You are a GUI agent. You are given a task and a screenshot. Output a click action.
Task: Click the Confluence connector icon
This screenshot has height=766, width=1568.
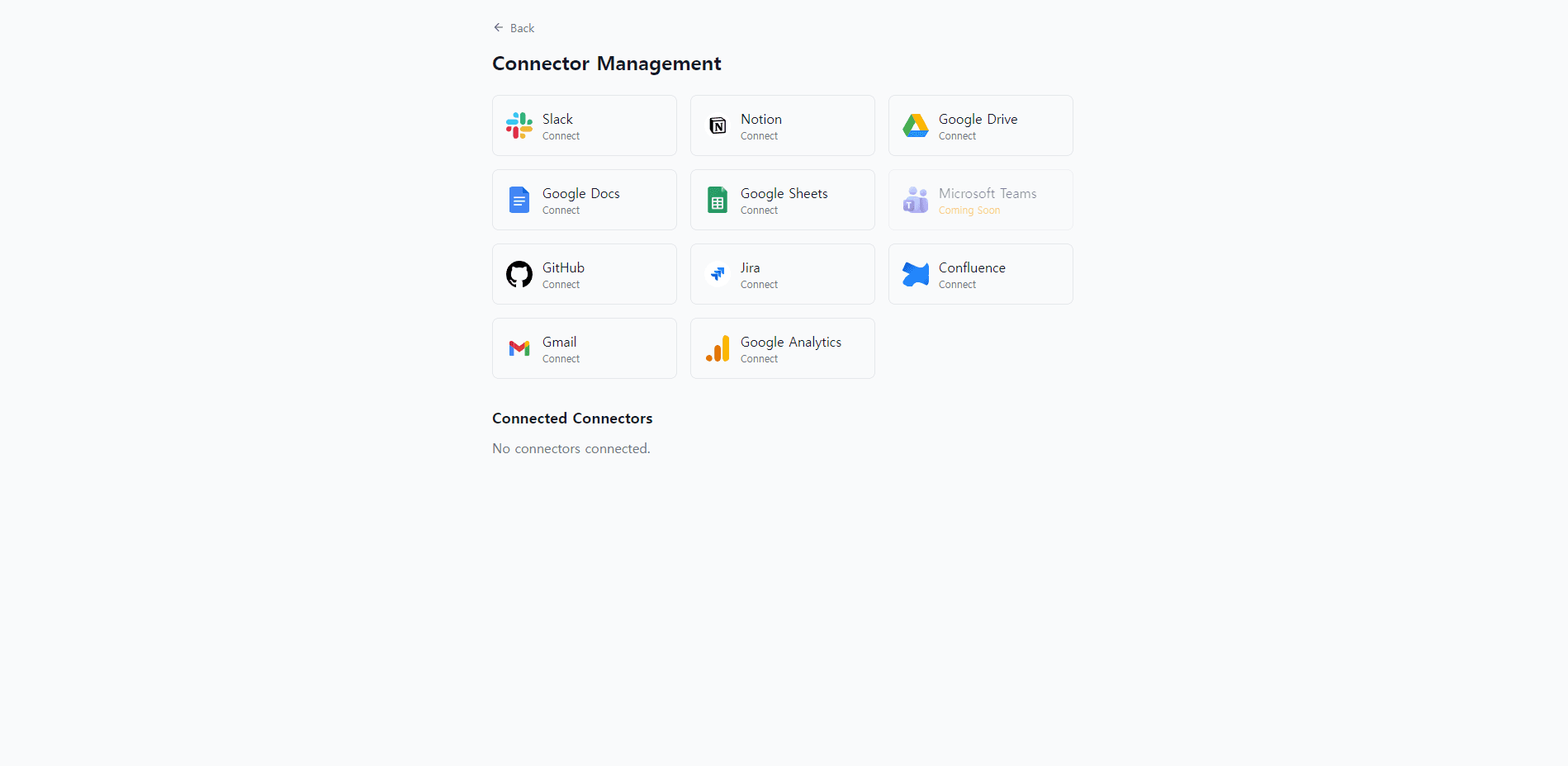tap(915, 274)
